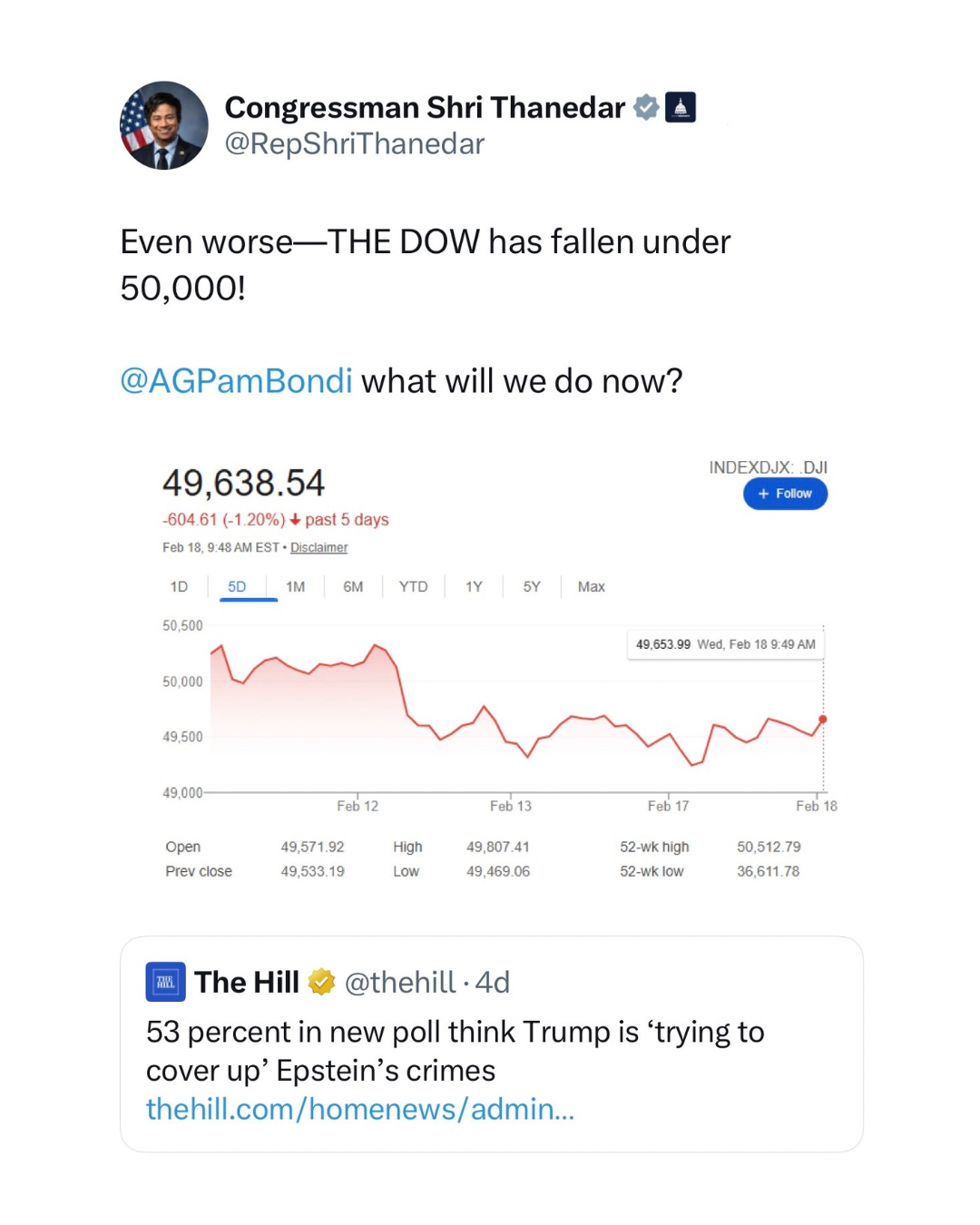
Task: Open the Disclaimer link
Action: [x=318, y=548]
